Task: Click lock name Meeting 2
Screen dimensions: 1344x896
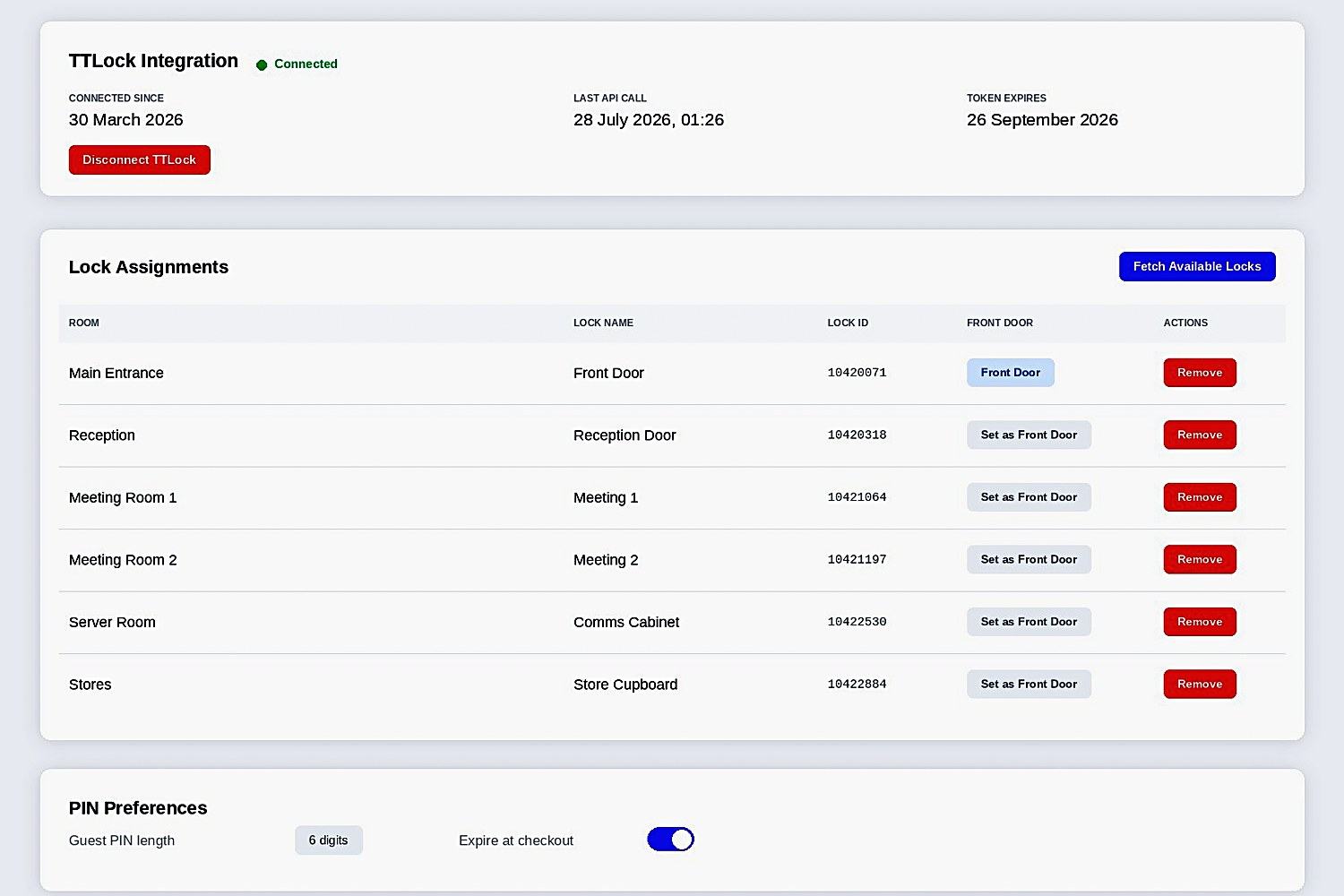Action: tap(606, 560)
